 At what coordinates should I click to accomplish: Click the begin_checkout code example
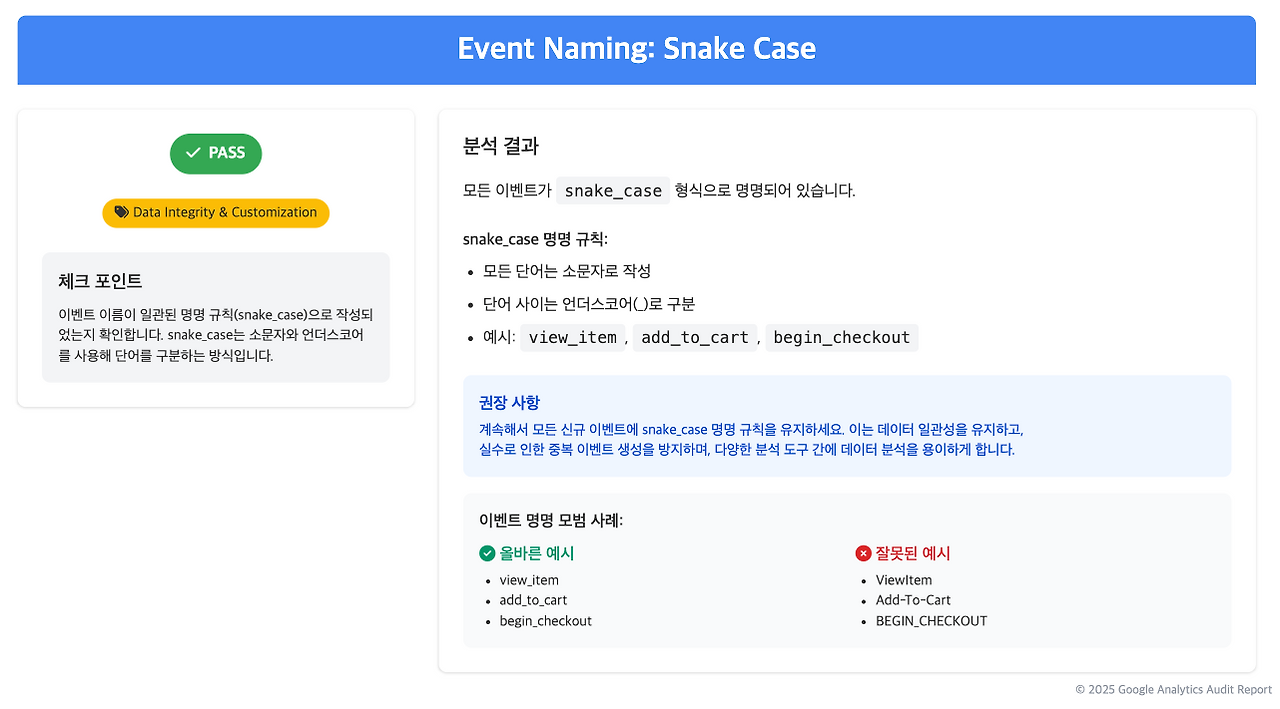842,337
